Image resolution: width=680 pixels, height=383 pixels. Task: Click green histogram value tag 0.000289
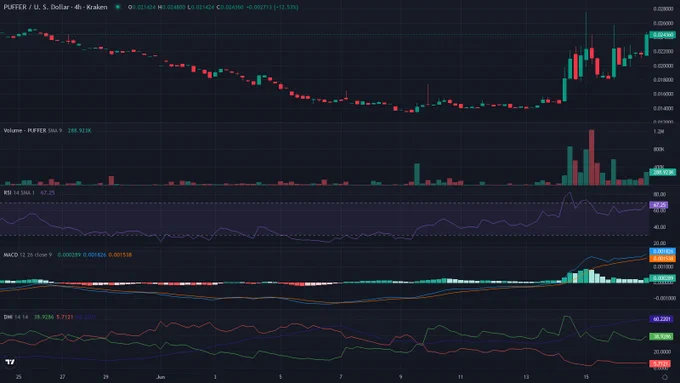pyautogui.click(x=663, y=278)
